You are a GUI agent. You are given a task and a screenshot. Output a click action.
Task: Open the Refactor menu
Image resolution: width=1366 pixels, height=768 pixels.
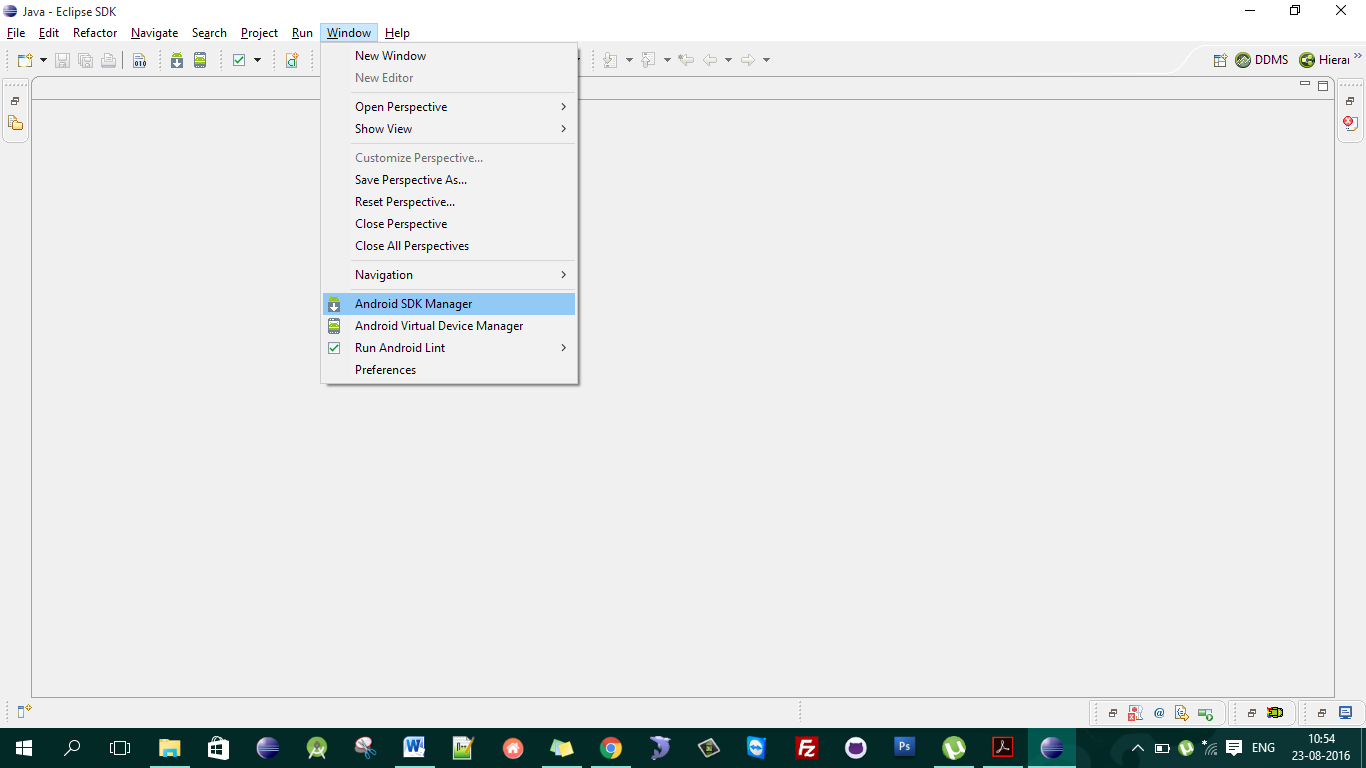tap(95, 33)
